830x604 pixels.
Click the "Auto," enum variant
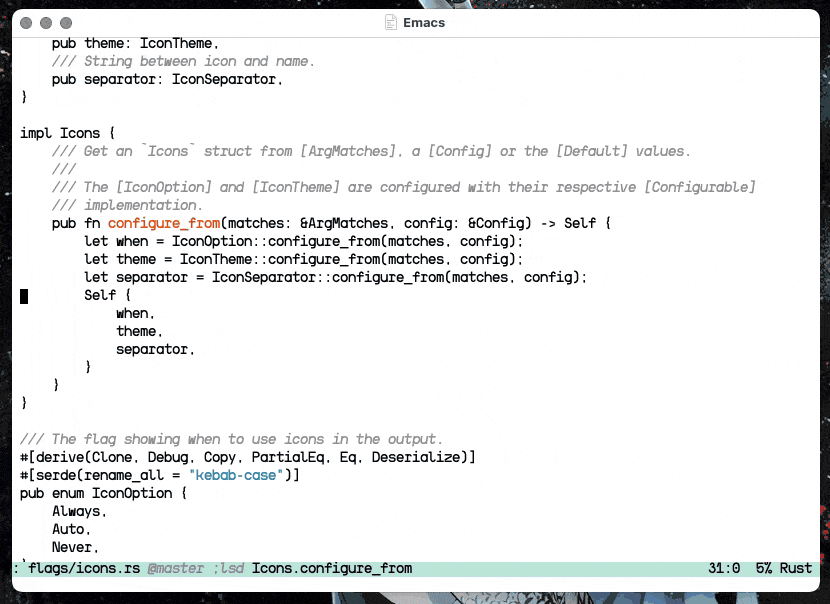[71, 529]
